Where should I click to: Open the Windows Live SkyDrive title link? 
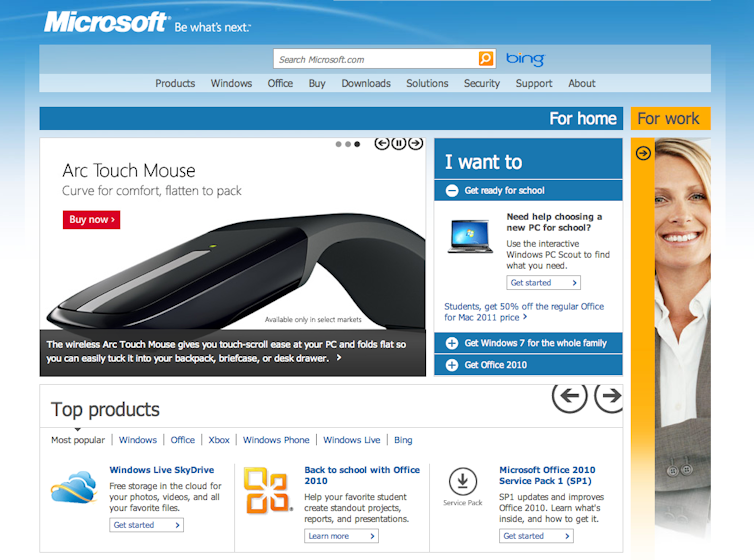[162, 470]
